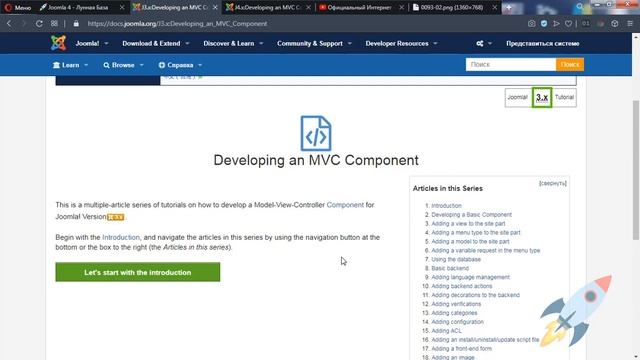Bookmark page with the heart icon

[568, 24]
